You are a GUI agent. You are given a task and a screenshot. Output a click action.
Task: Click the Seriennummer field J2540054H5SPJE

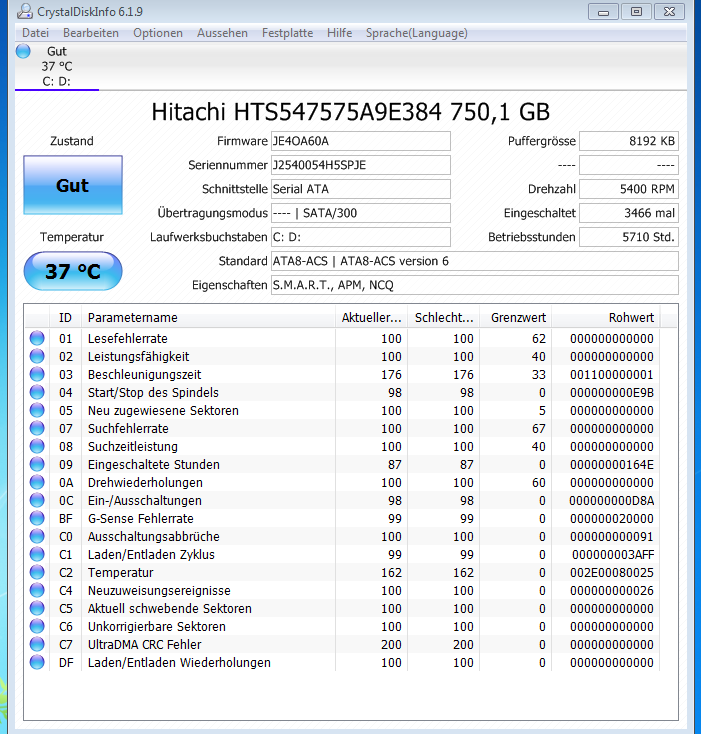pos(361,165)
